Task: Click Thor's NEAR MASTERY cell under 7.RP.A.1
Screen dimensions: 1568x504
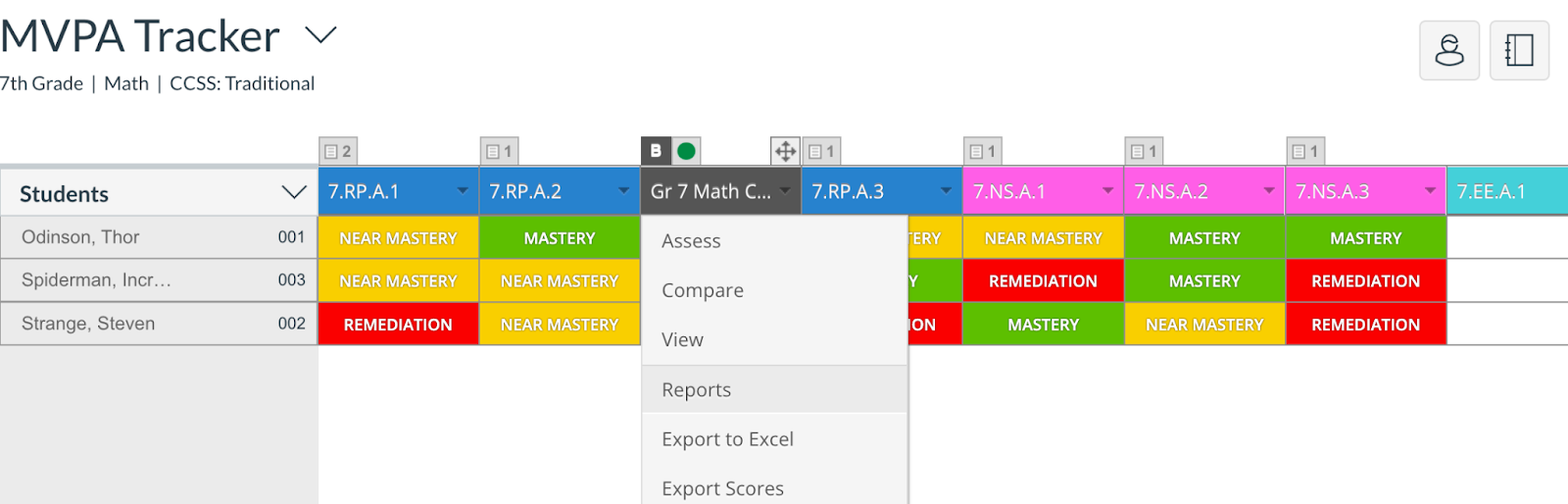Action: 398,238
